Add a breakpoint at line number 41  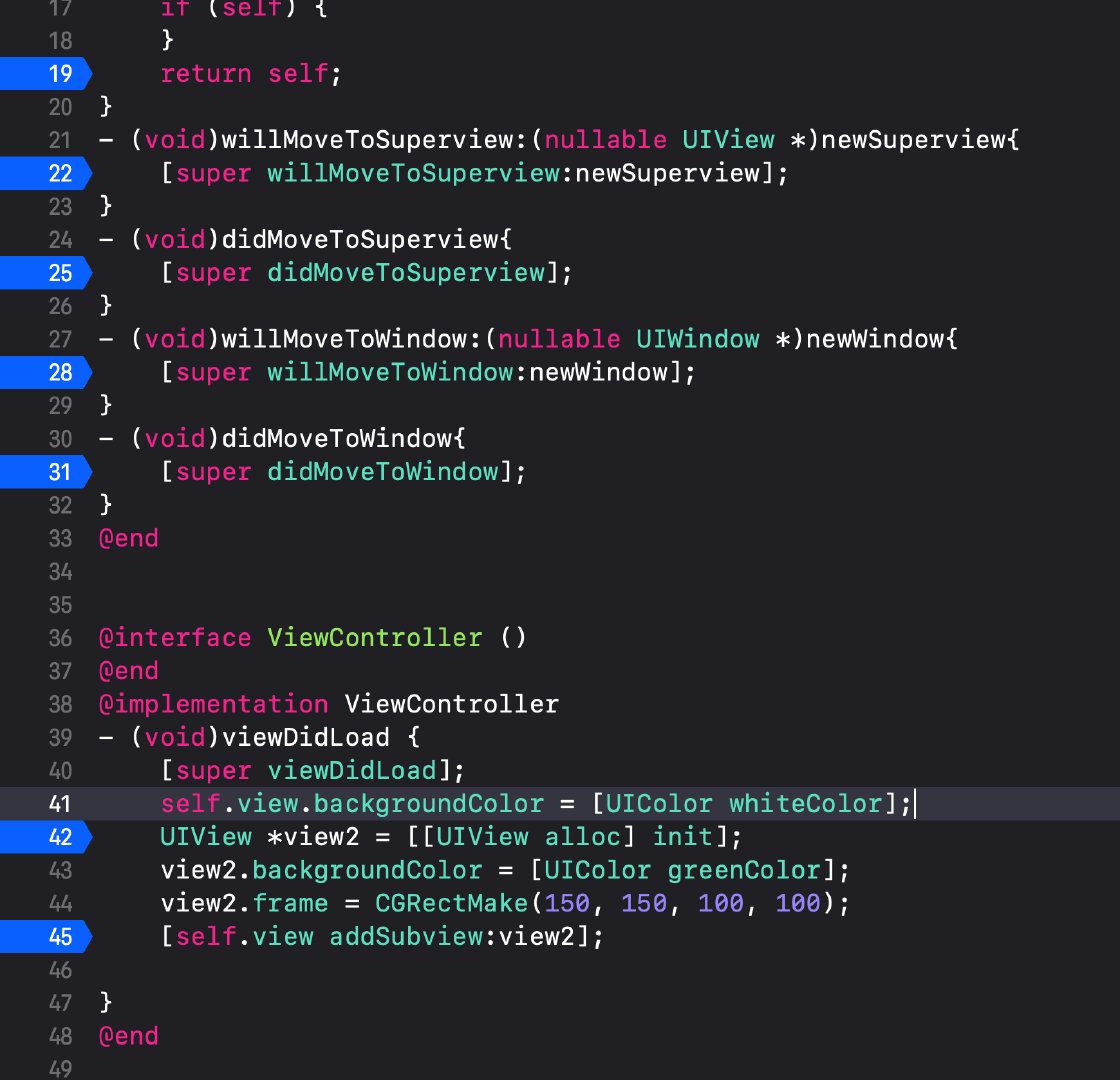[60, 804]
